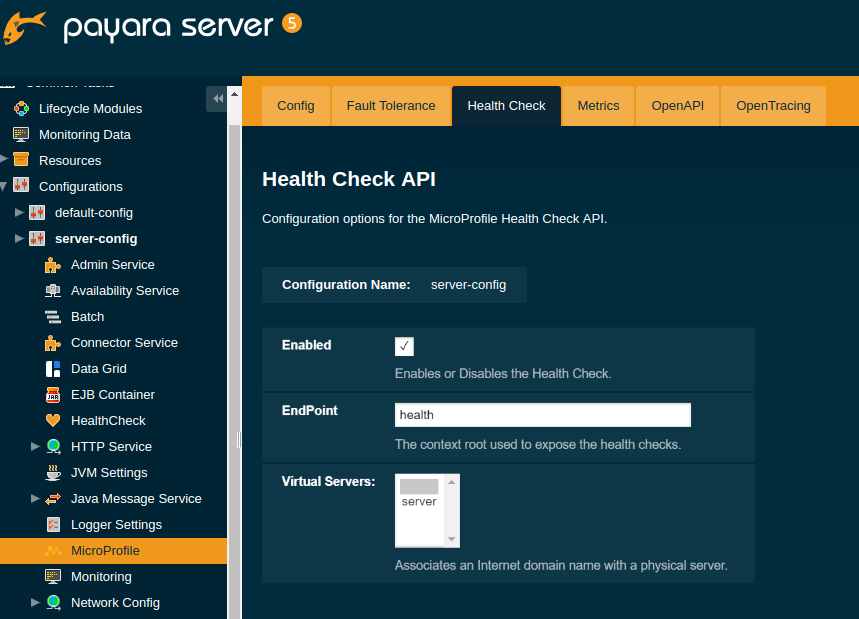Click the Lifecycle Modules icon
This screenshot has width=859, height=619.
click(x=21, y=108)
